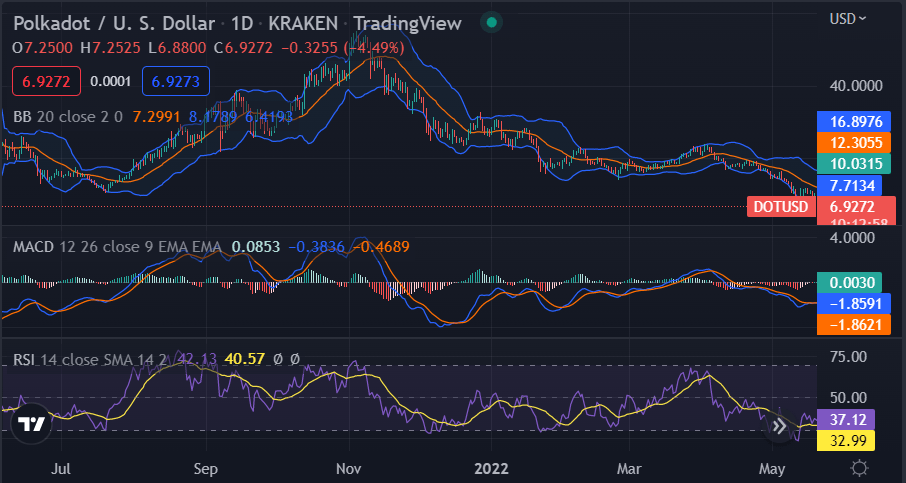Click the Jul label on time axis
Viewport: 906px width, 483px height.
[x=60, y=468]
